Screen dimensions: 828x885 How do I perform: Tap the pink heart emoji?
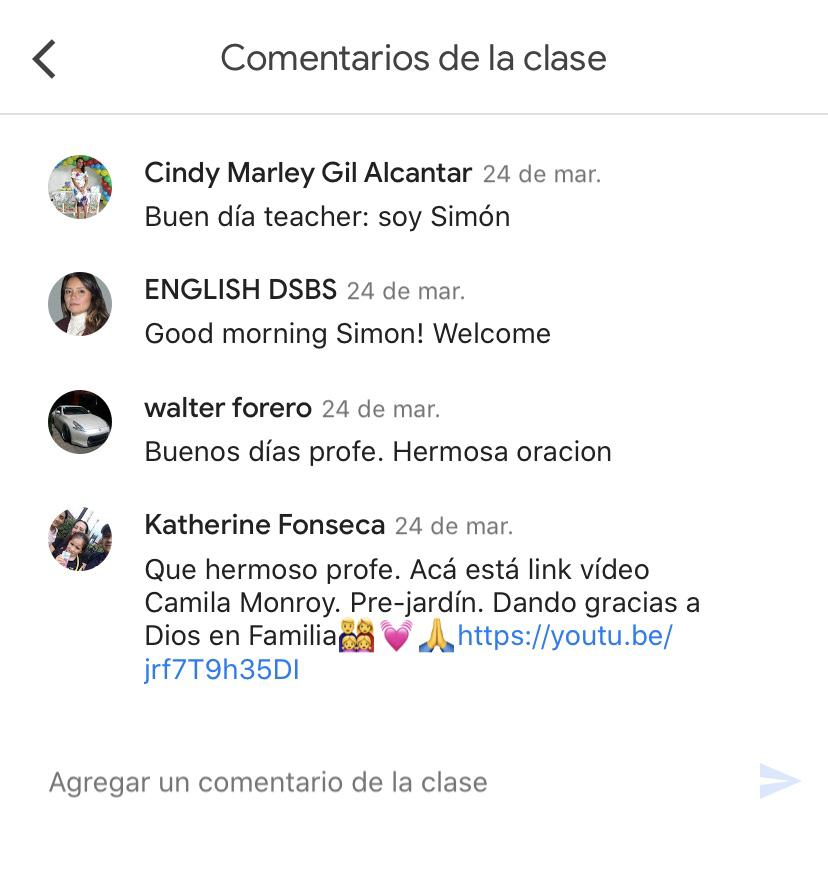point(396,636)
